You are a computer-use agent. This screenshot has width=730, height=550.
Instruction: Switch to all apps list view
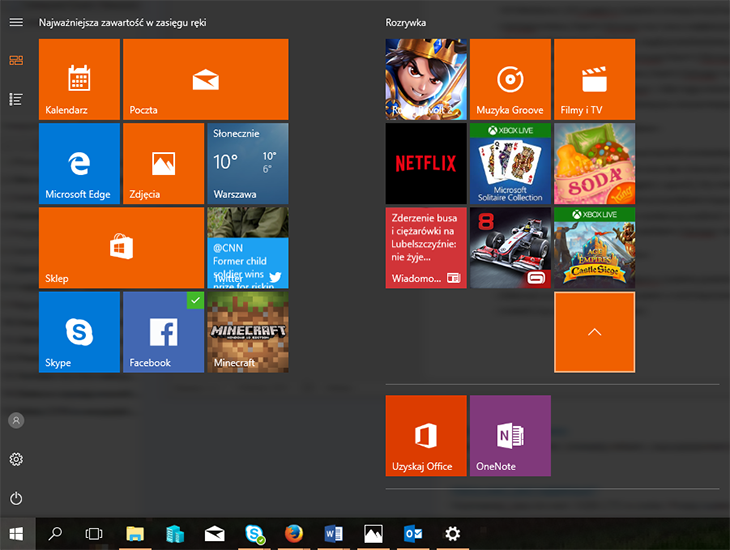pos(16,99)
